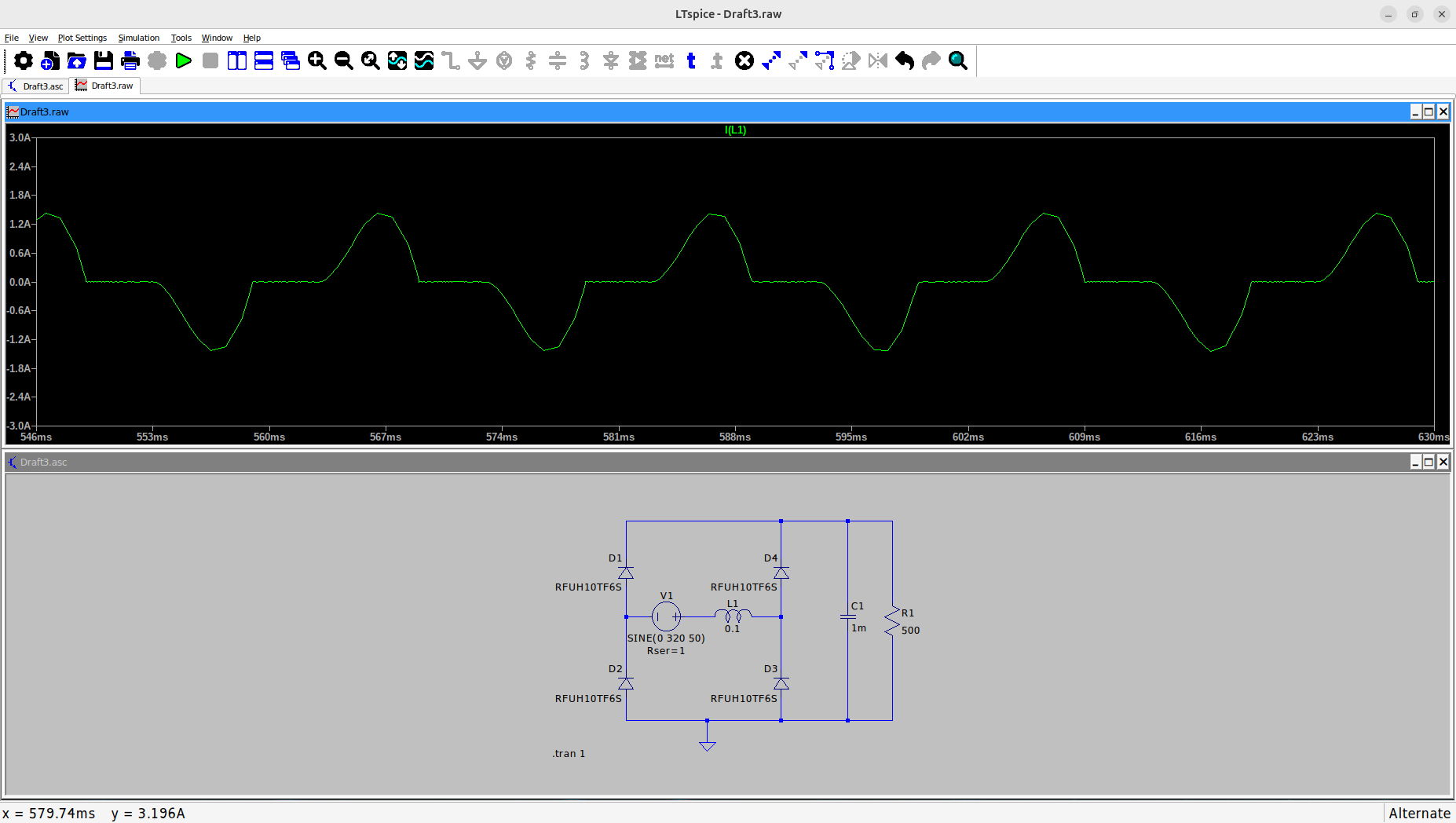This screenshot has width=1456, height=823.
Task: Zoom in with magnifier plus icon
Action: coord(317,60)
